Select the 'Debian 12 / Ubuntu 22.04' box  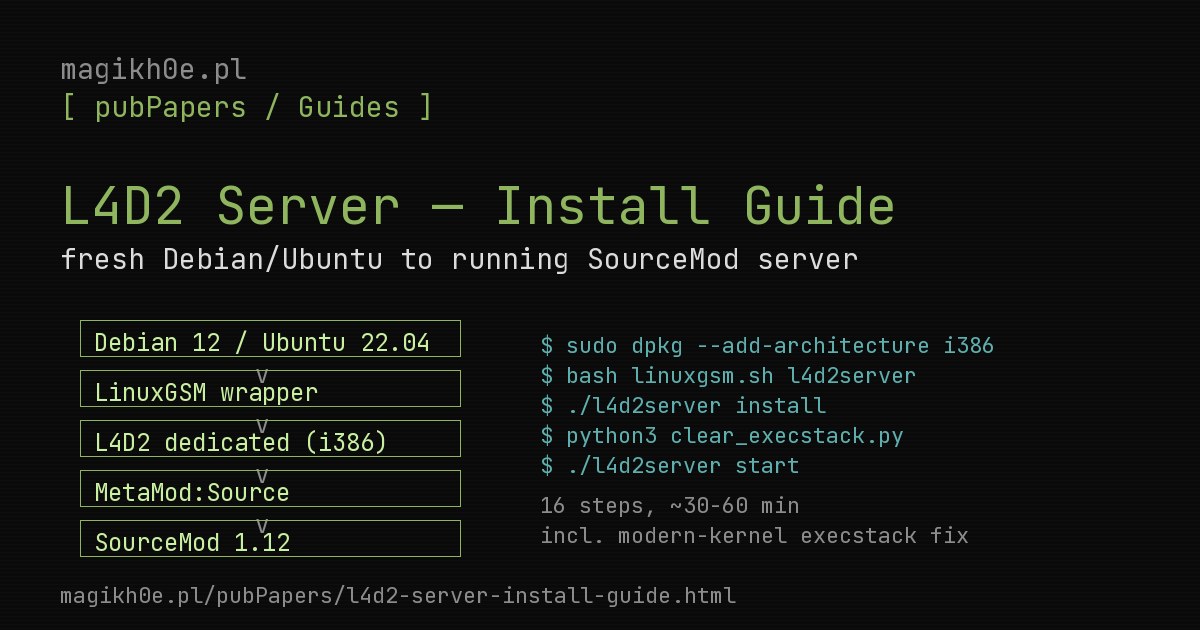click(x=270, y=339)
